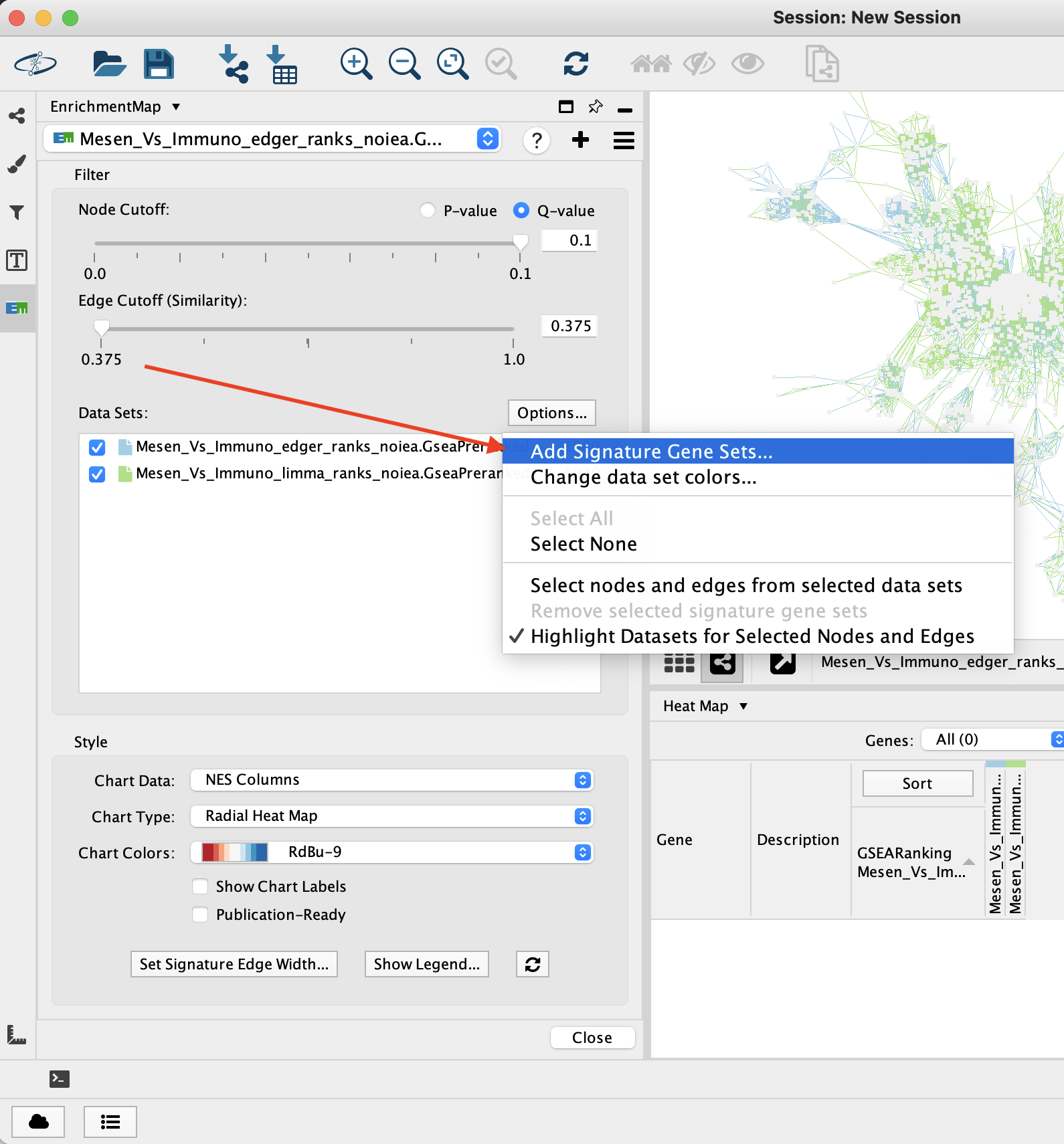Screen dimensions: 1064x1144
Task: Float the EnrichmentMap panel window
Action: coord(566,106)
